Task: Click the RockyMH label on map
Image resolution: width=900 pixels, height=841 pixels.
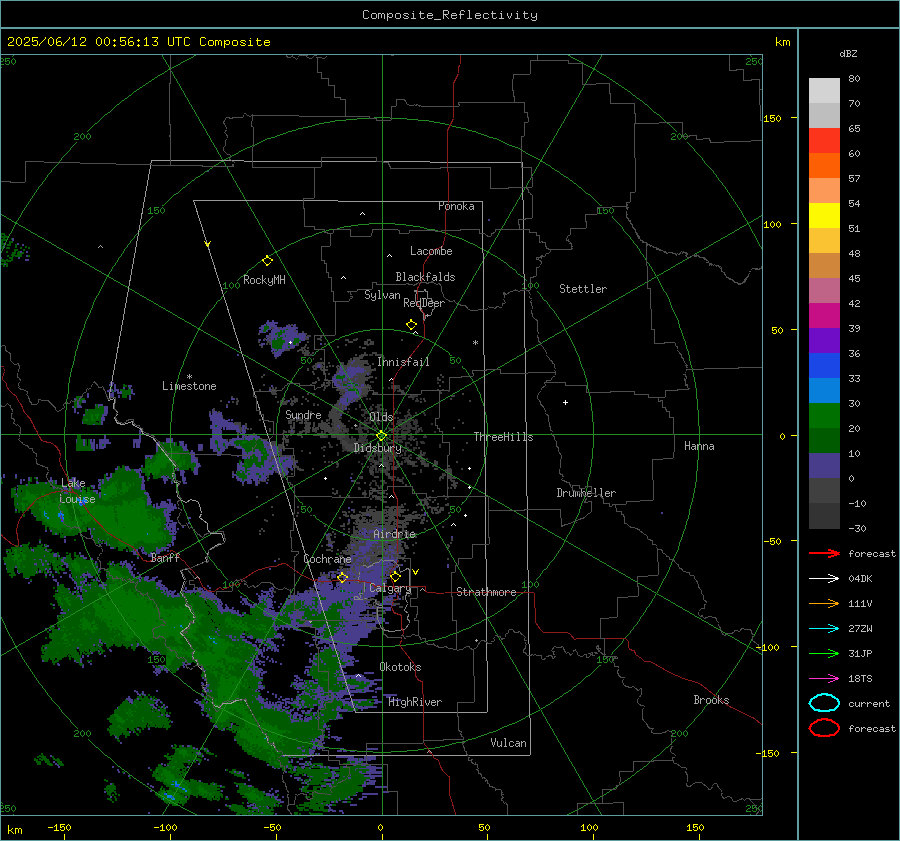Action: 264,280
